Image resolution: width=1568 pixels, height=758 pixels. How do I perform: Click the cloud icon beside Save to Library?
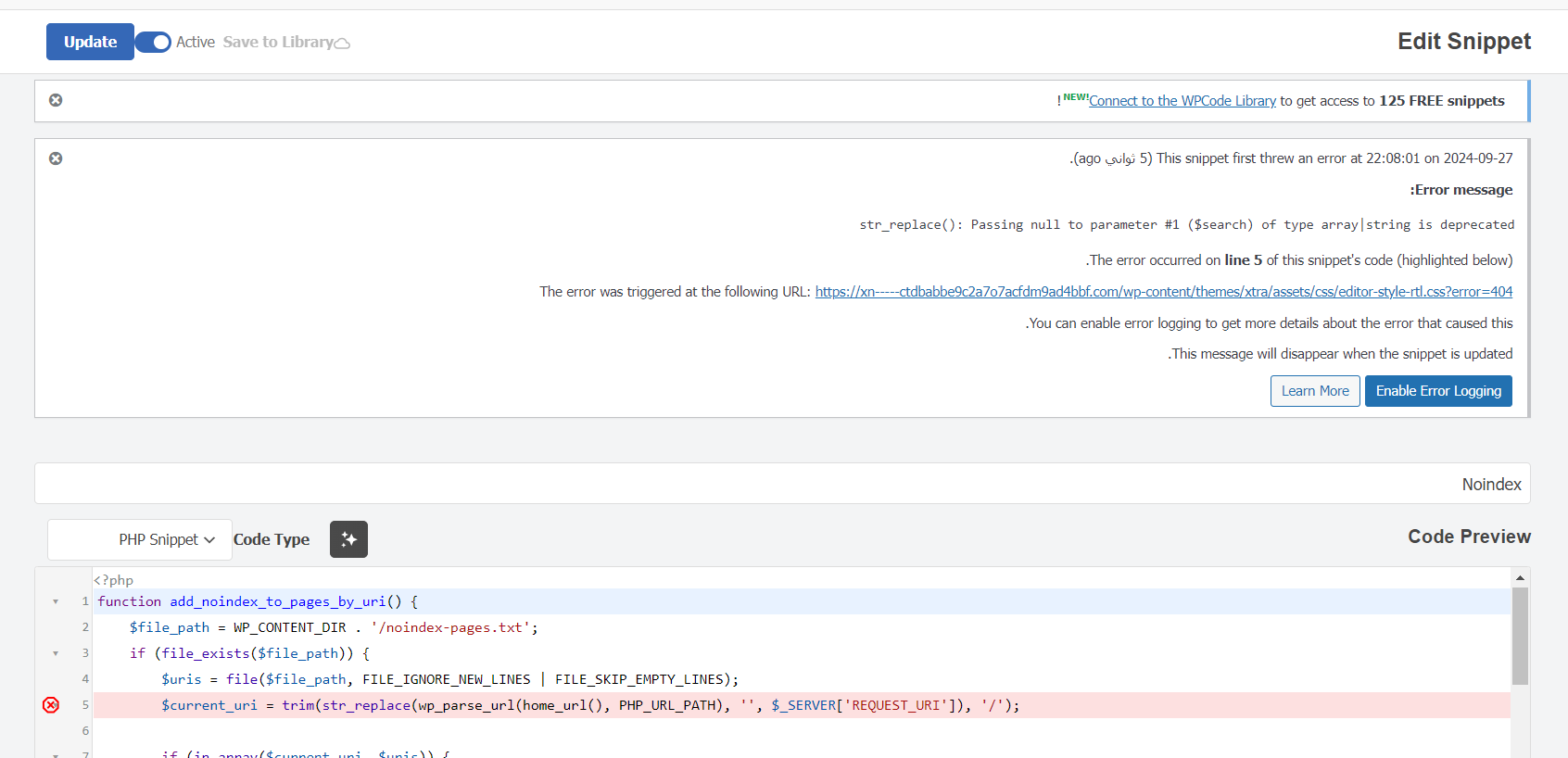342,44
